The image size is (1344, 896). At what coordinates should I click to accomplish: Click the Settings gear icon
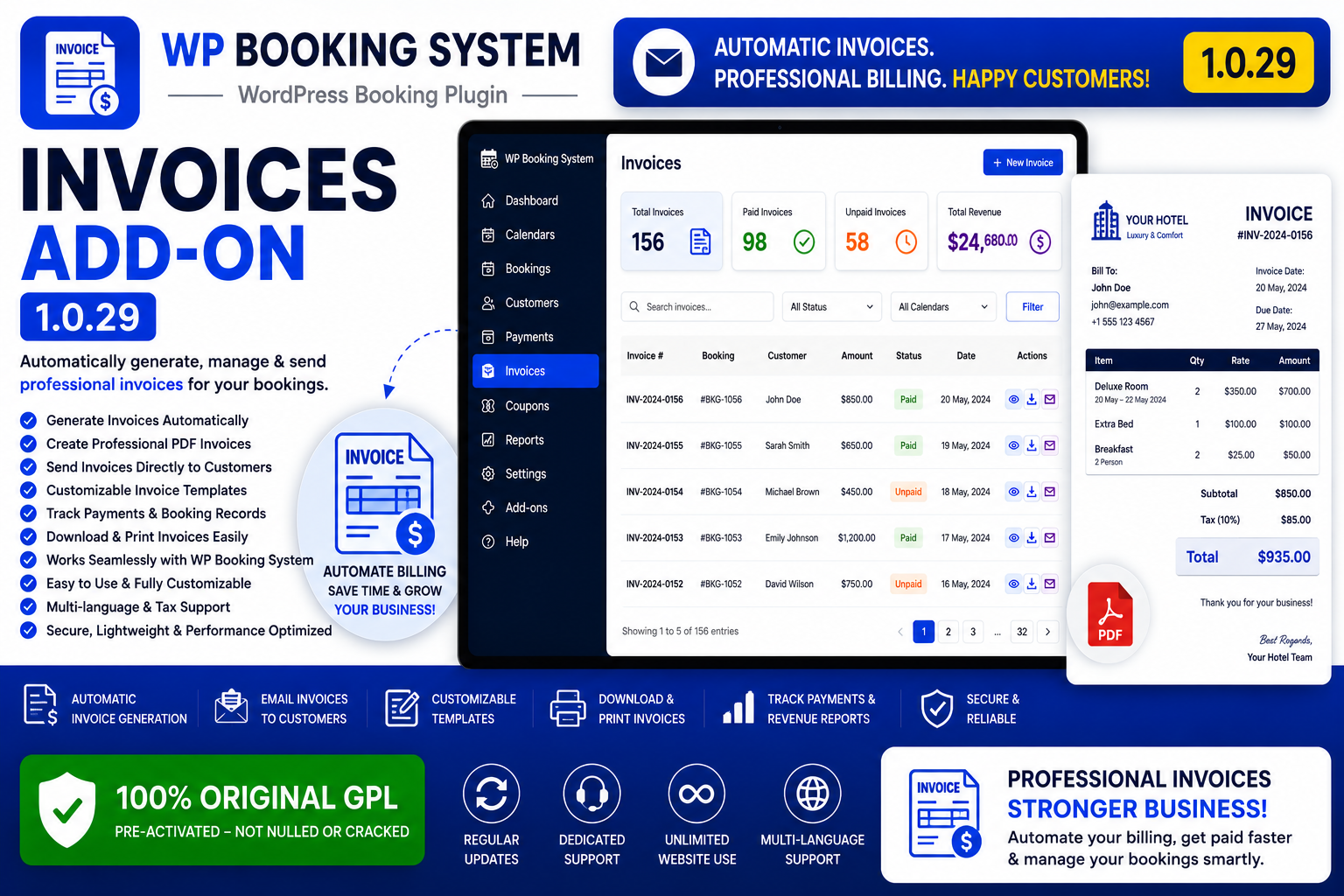[488, 473]
